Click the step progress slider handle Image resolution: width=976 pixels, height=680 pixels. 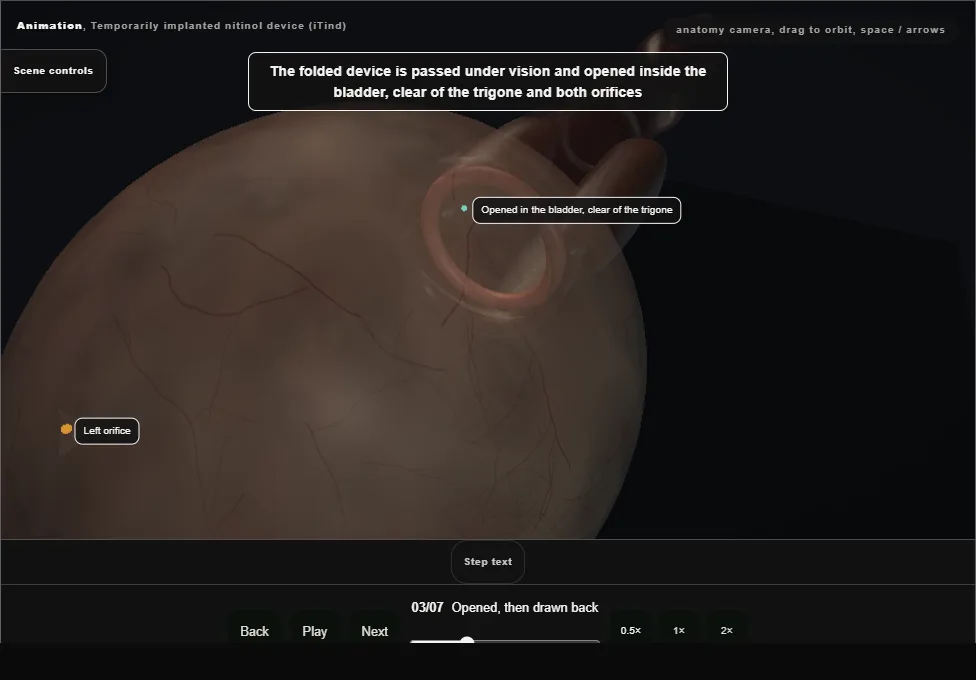(x=467, y=641)
